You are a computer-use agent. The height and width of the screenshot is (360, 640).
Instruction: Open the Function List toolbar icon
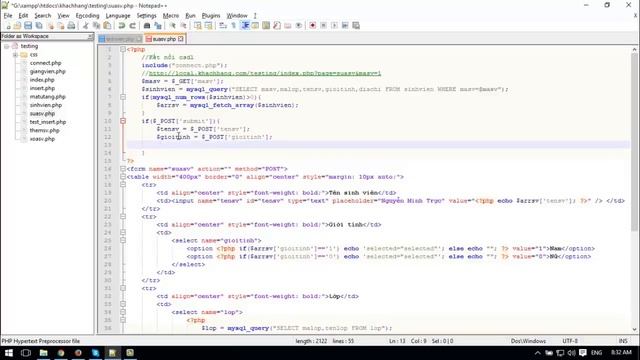[x=277, y=25]
